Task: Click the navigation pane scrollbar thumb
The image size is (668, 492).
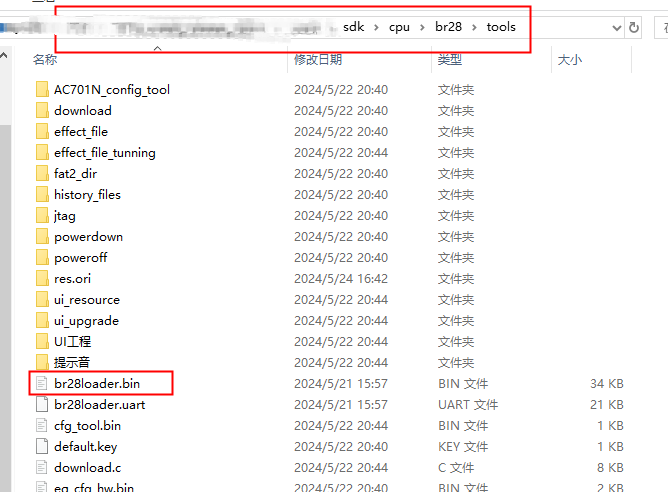Action: [x=5, y=307]
